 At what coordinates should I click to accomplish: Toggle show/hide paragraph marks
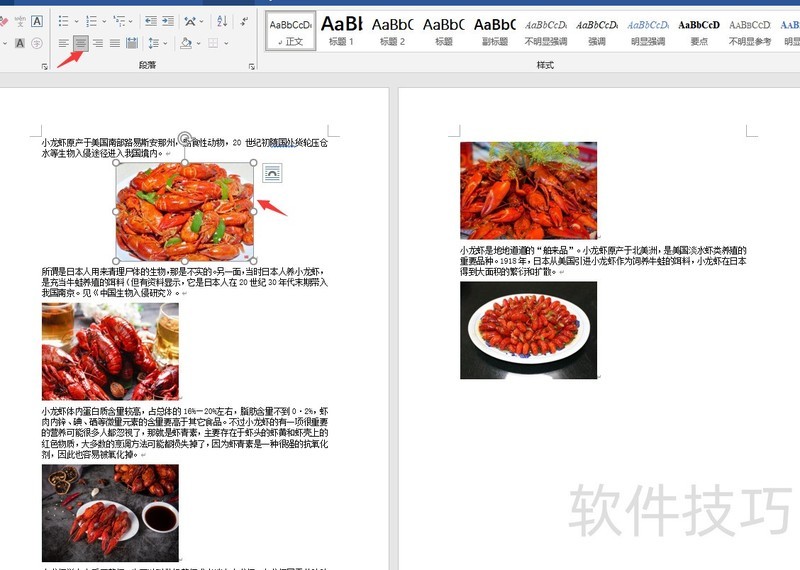coord(244,21)
